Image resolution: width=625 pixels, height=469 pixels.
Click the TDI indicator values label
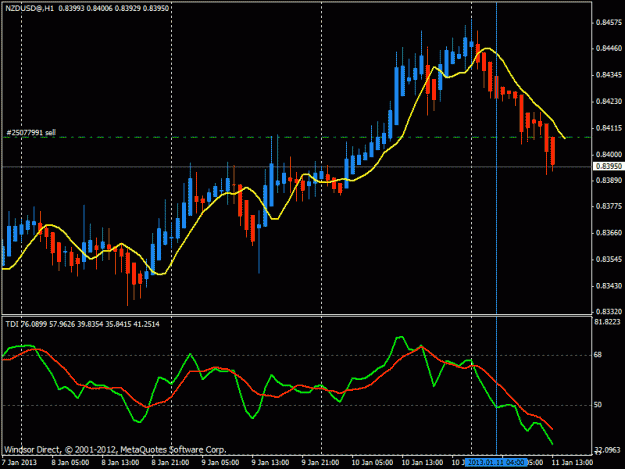coord(83,324)
